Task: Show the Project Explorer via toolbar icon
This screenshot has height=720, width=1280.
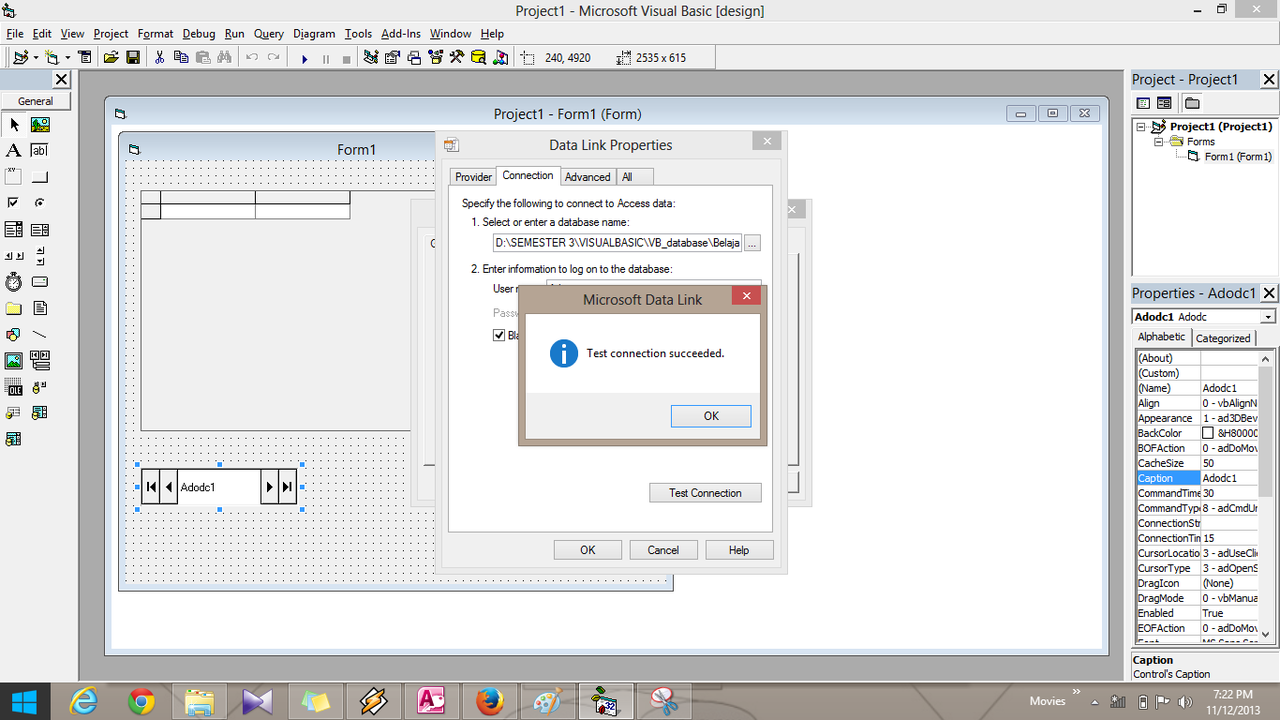Action: 371,58
